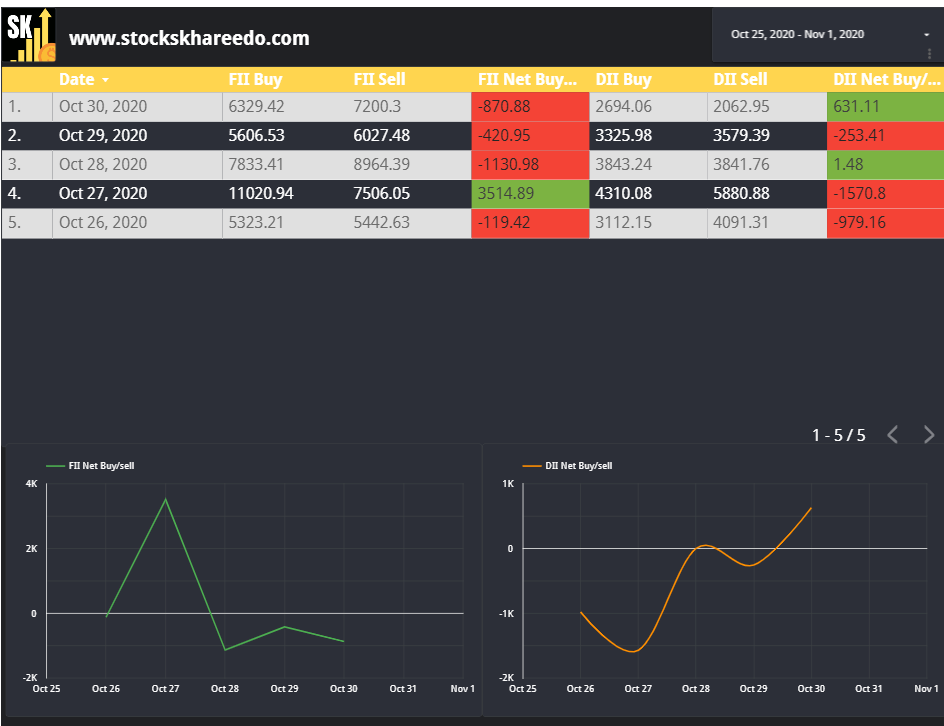Image resolution: width=944 pixels, height=726 pixels.
Task: Select the Oct 30, 2020 table row
Action: click(473, 107)
